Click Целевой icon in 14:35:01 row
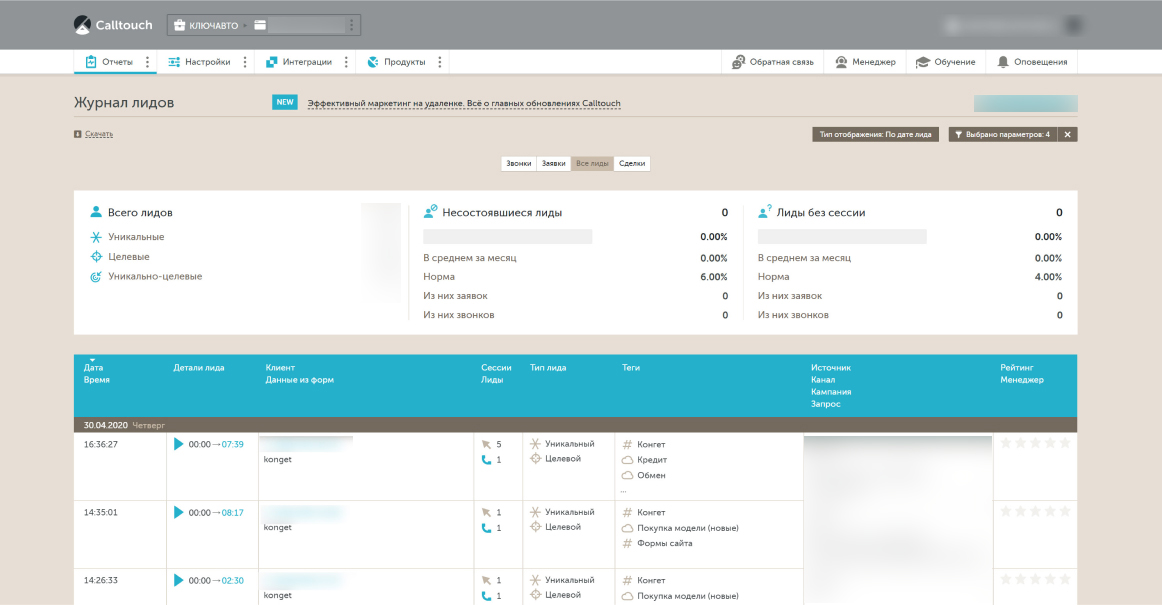The height and width of the screenshot is (605, 1162). coord(535,526)
